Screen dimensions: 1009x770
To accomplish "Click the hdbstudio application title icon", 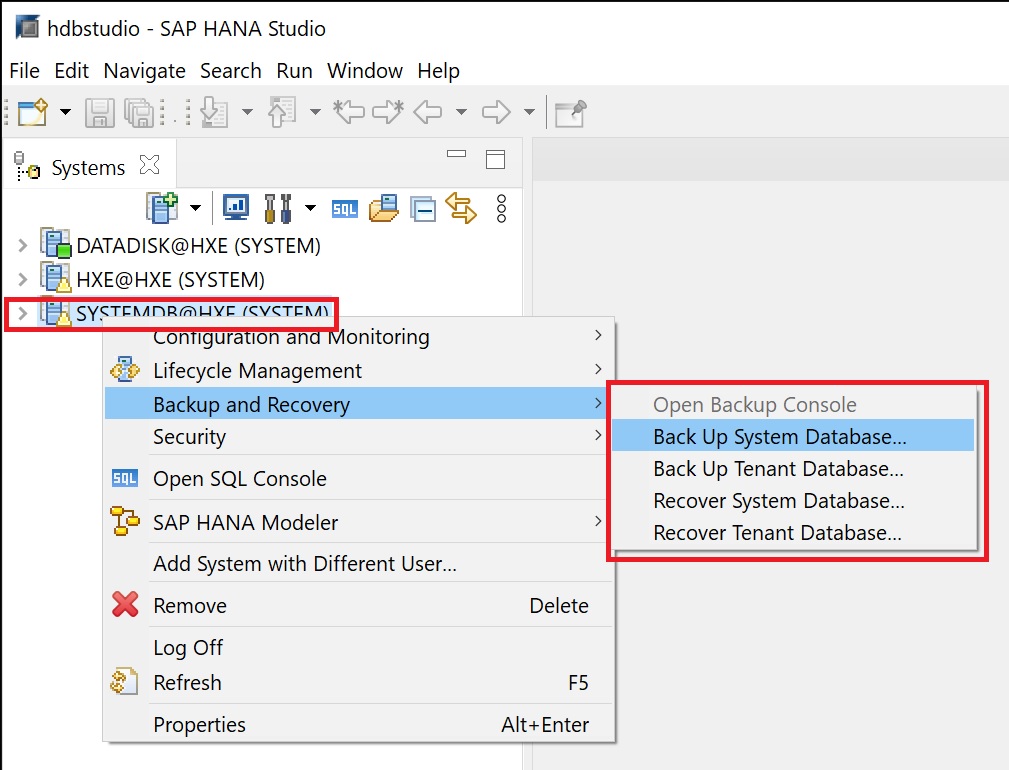I will pos(27,28).
